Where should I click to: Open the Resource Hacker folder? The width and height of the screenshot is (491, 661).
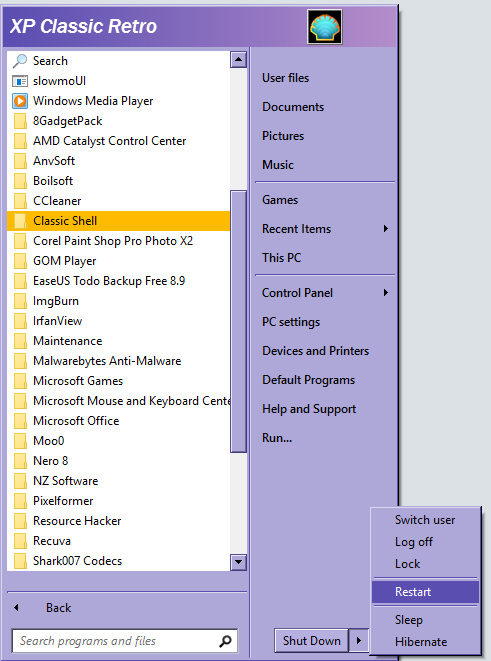pos(118,521)
